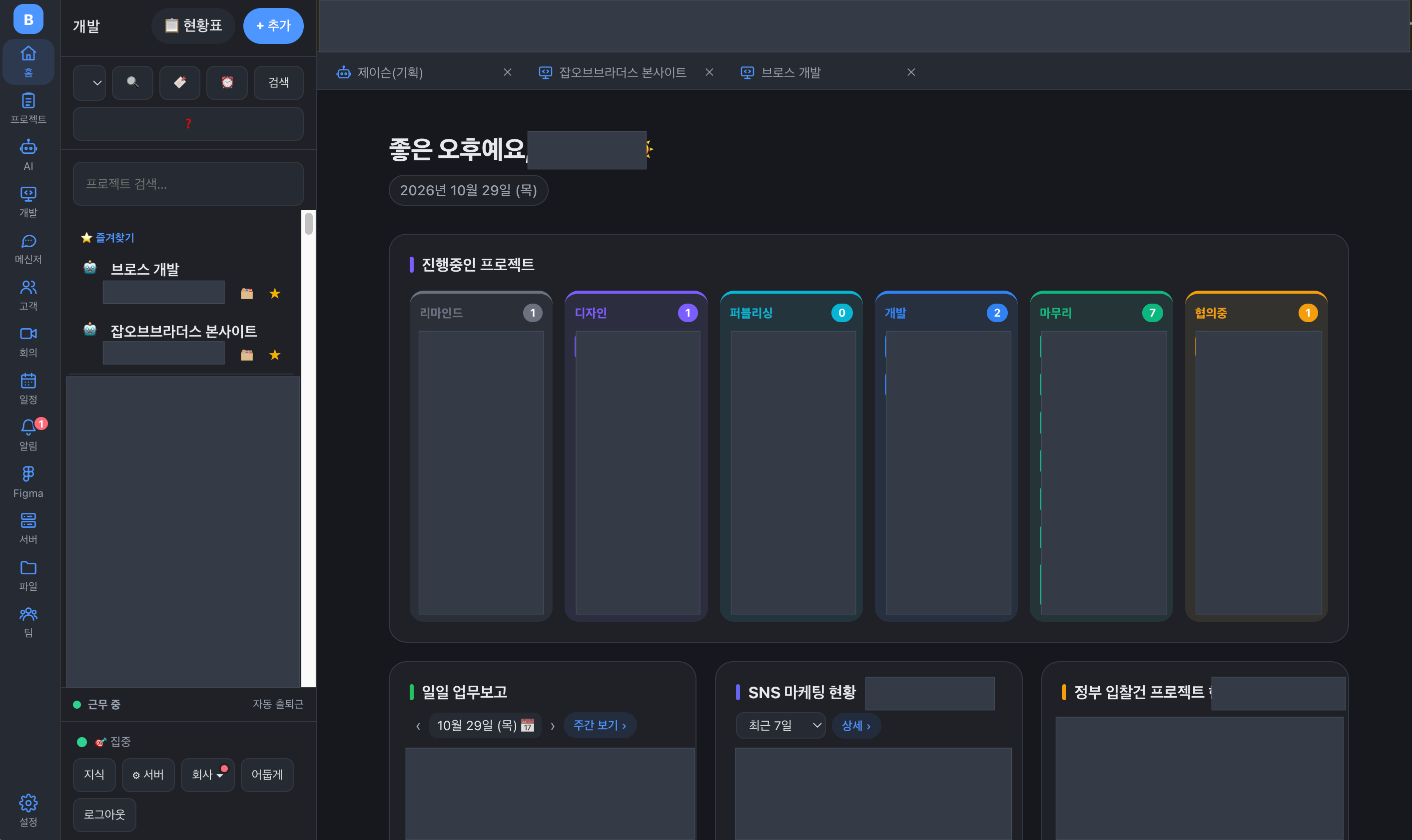
Task: Open the 파일 folder icon
Action: pyautogui.click(x=28, y=575)
